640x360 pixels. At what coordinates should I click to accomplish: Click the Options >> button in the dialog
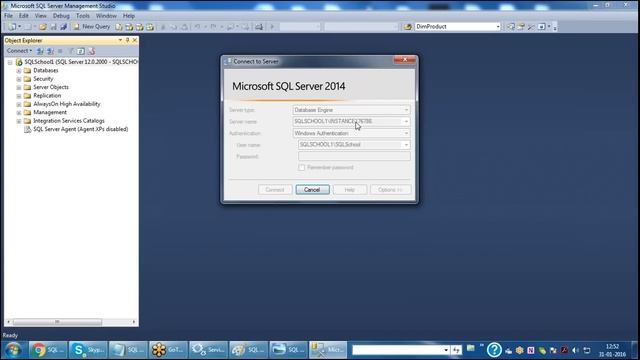tap(391, 190)
